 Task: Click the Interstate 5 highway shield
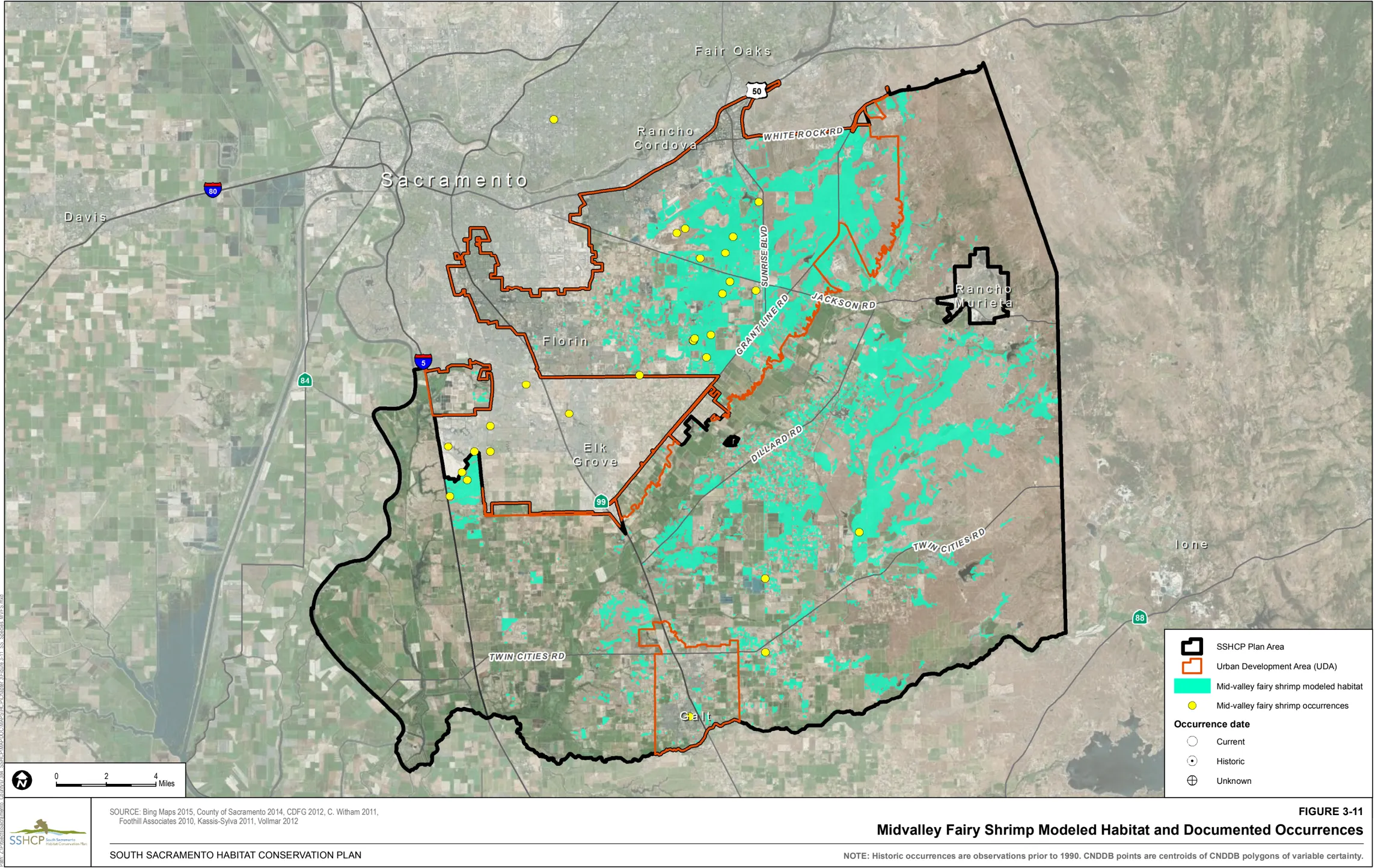point(423,361)
